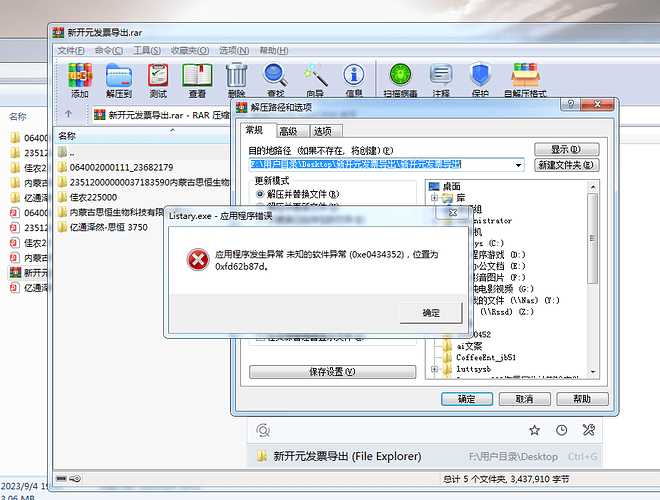Select 解压并替换文件 radio button

click(260, 194)
